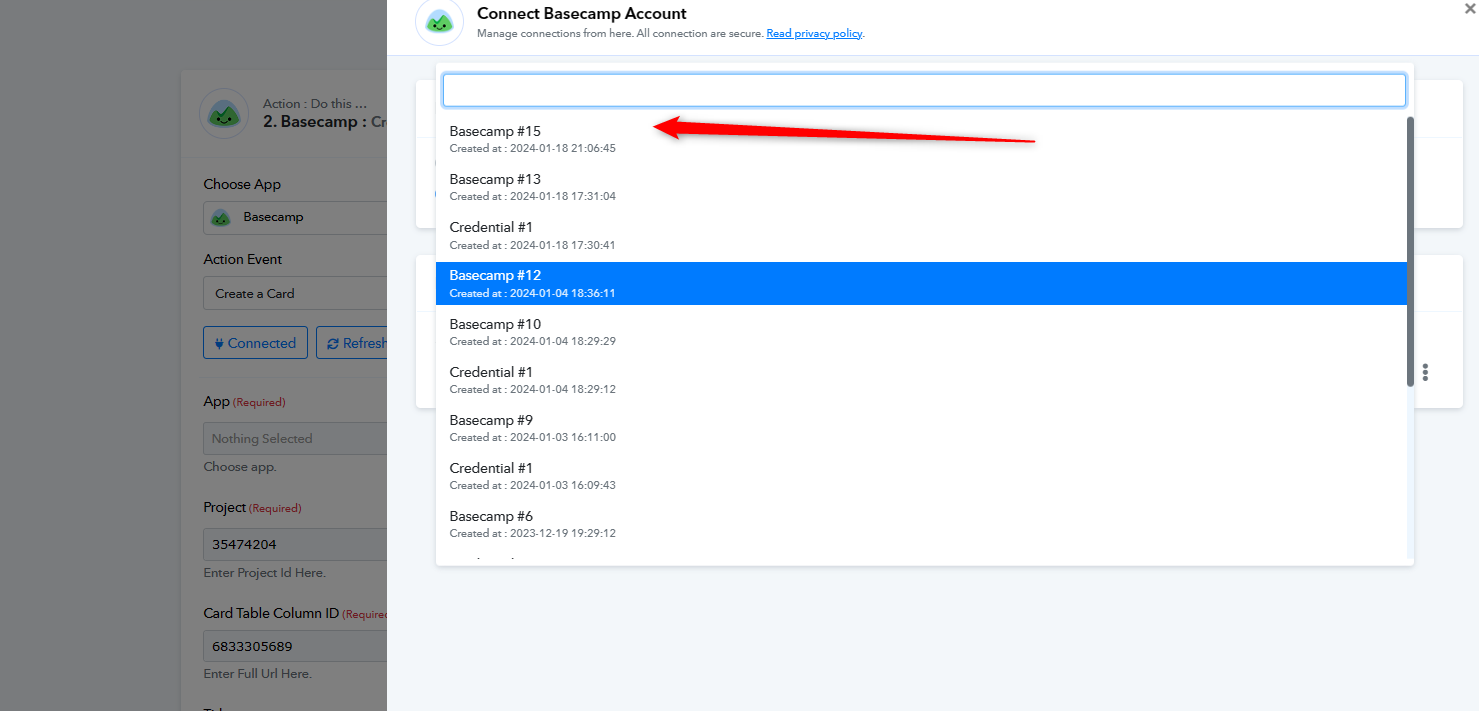Choose Credential #1 created 2024-01-03 16:09:43

point(921,476)
